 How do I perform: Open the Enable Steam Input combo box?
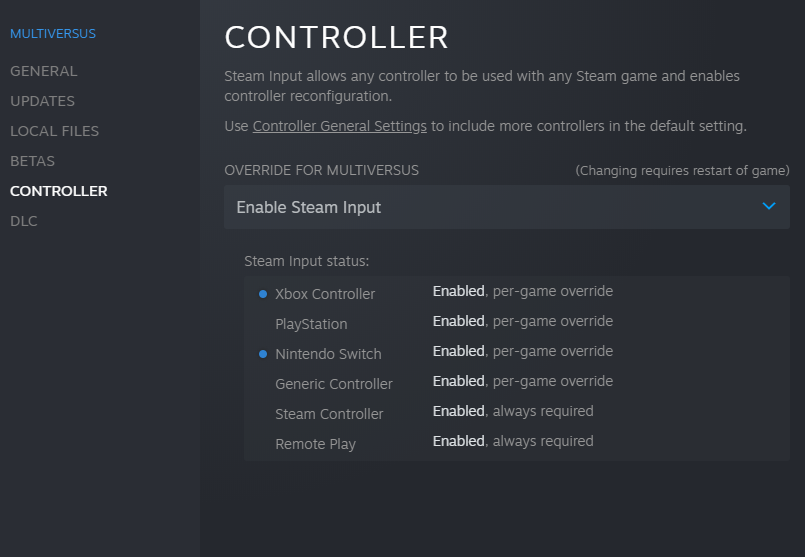[x=507, y=207]
